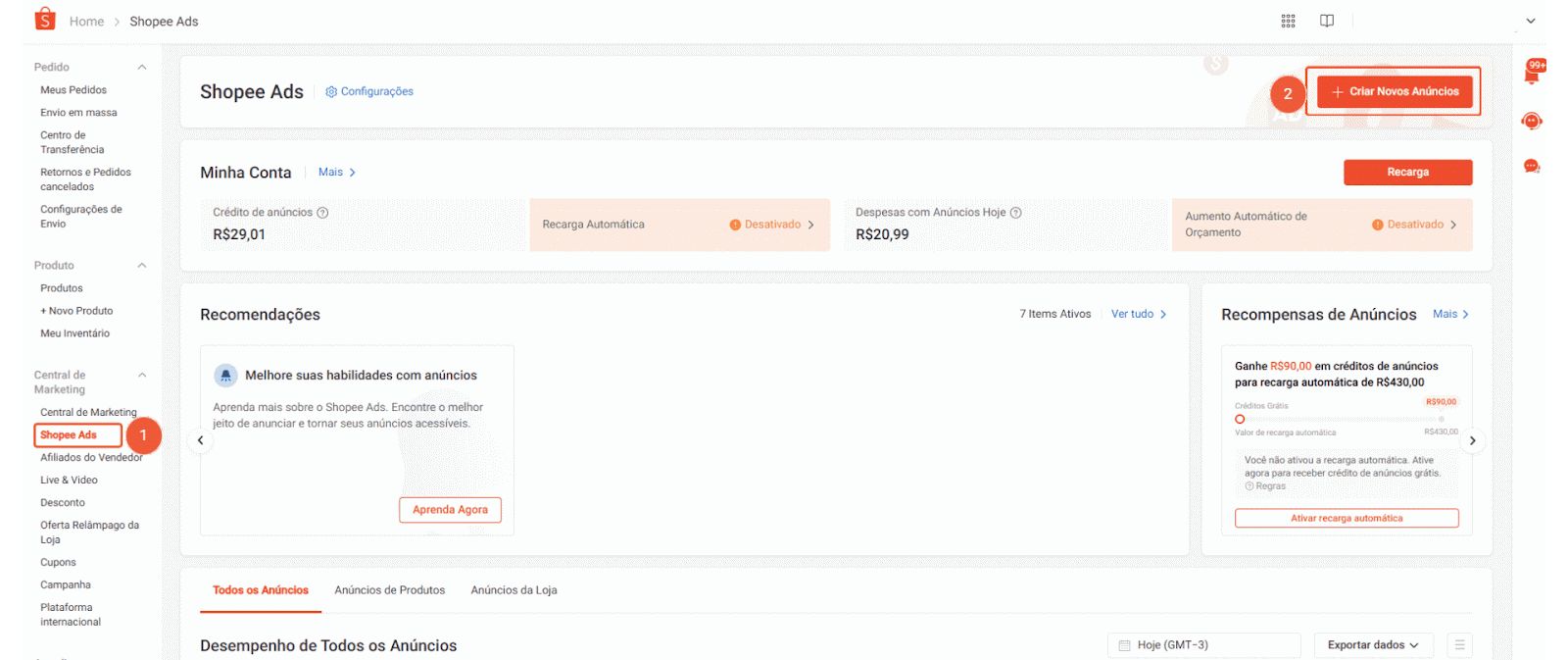1568x660 pixels.
Task: Click the R$29,01 credit value
Action: tap(239, 234)
